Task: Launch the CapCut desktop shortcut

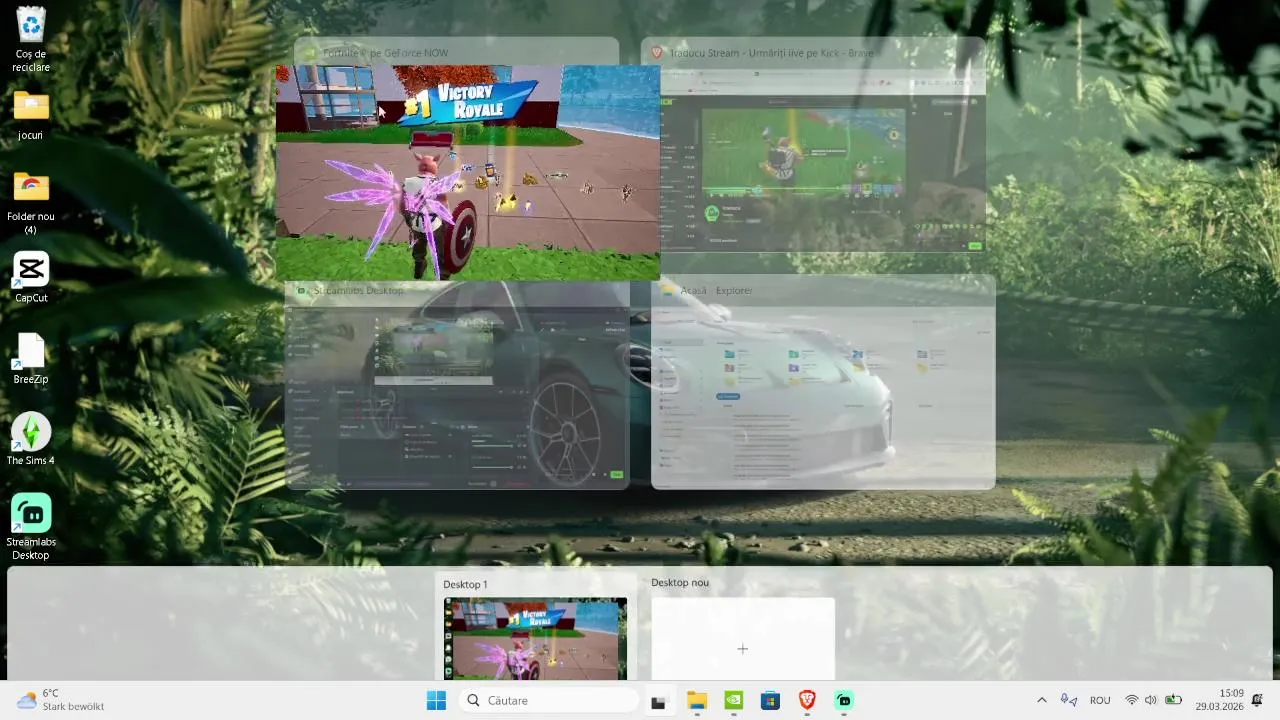Action: [x=31, y=277]
